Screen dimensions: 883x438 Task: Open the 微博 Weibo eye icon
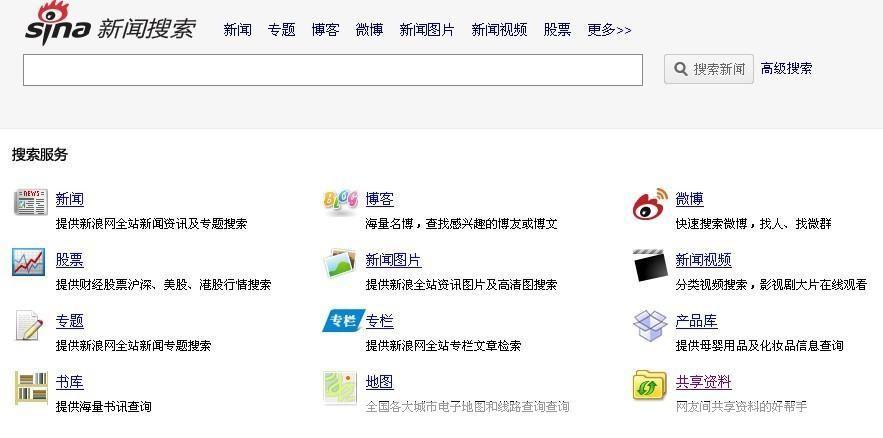click(x=650, y=204)
